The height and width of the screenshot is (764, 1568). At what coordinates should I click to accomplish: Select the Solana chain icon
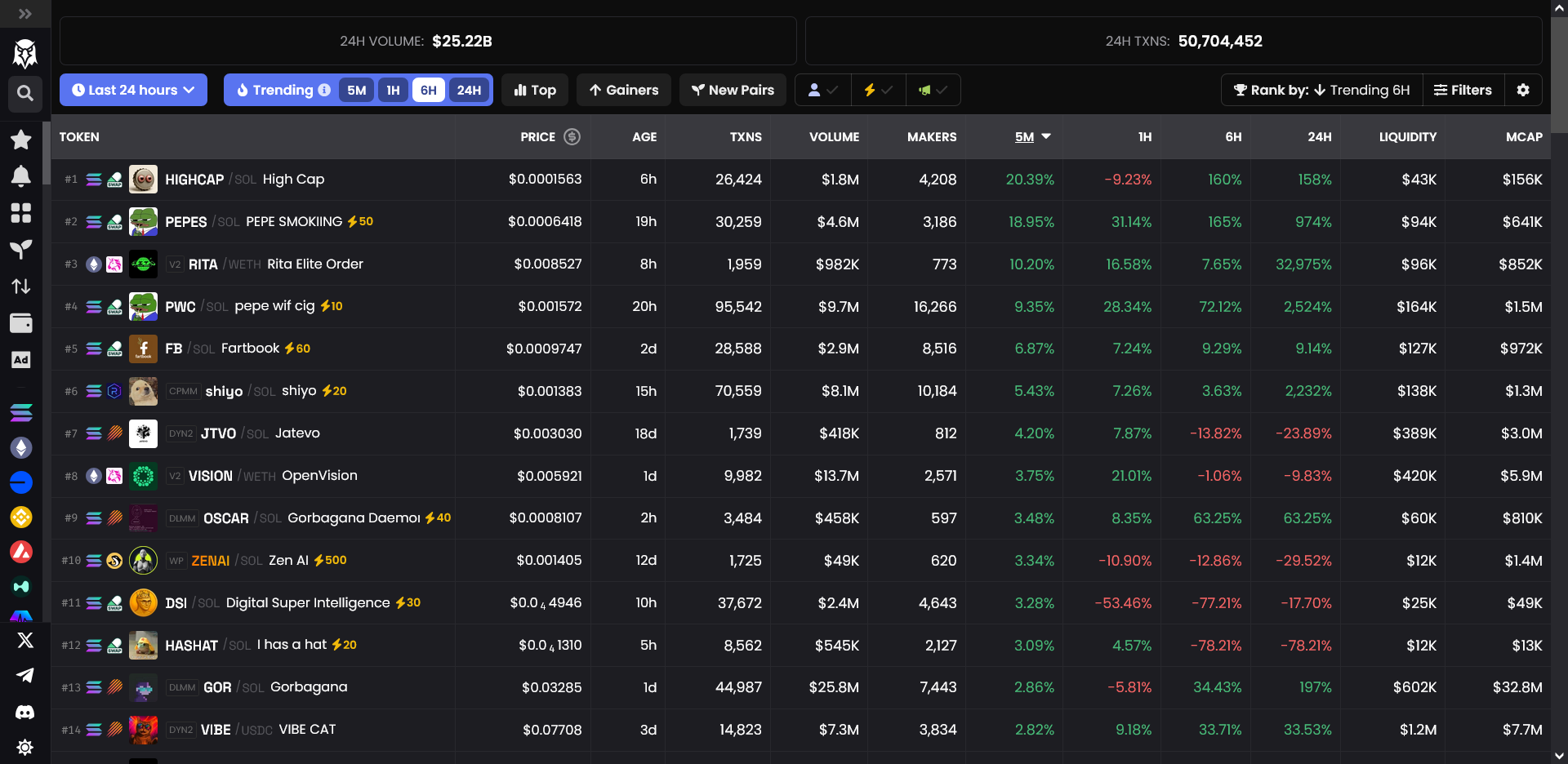coord(21,412)
